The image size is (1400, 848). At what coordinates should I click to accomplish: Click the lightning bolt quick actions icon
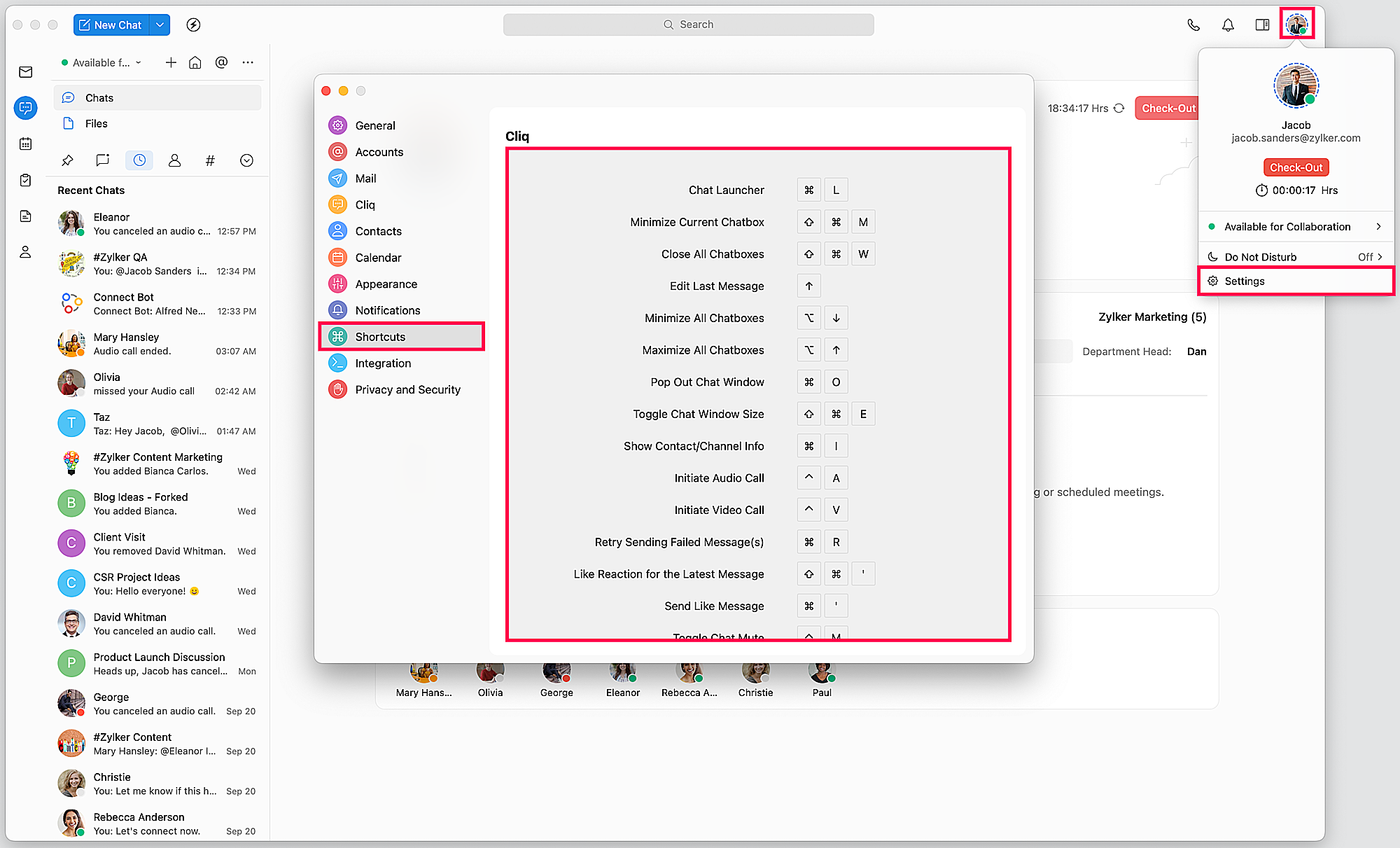coord(194,25)
